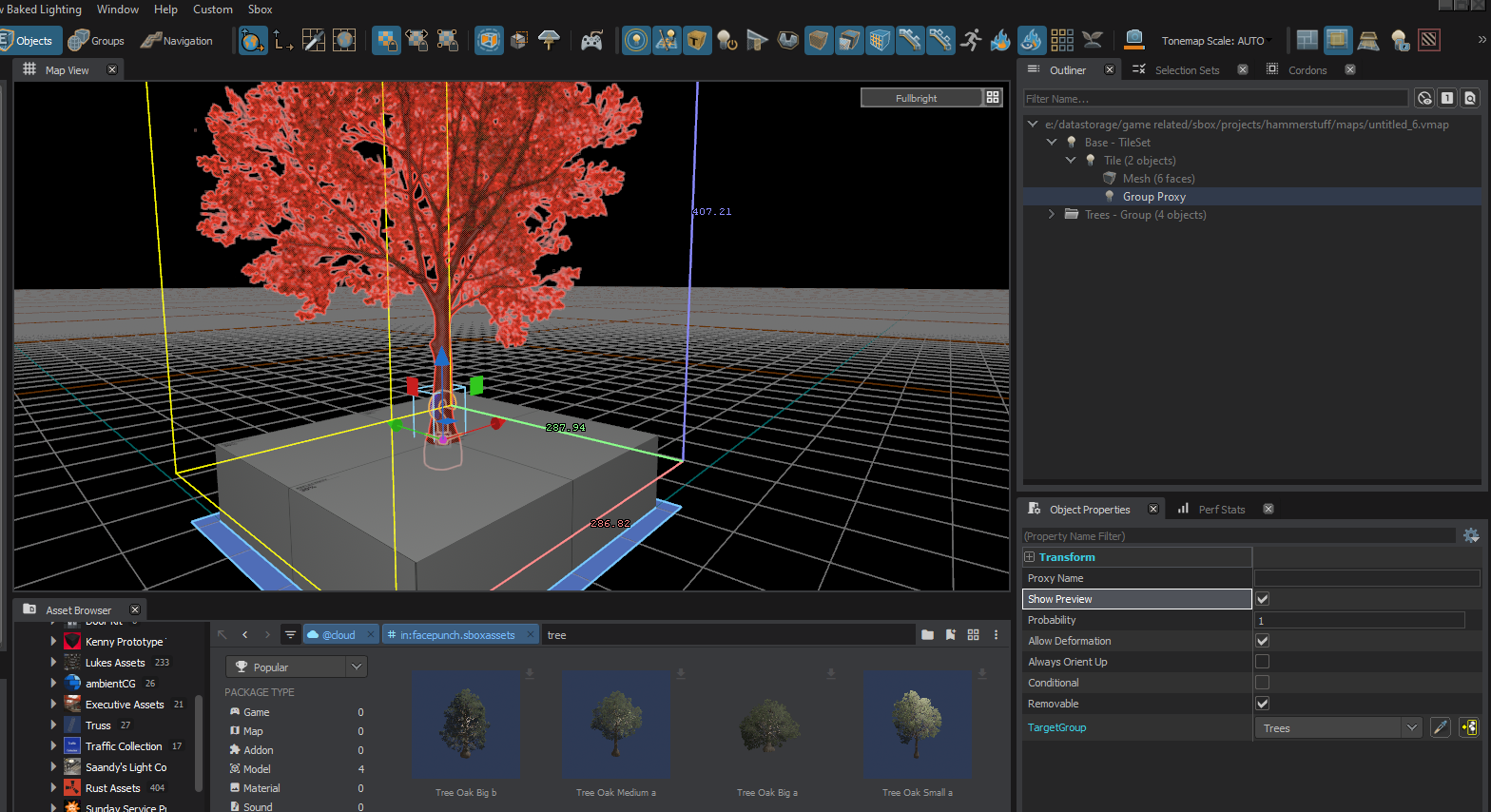This screenshot has height=812, width=1491.
Task: Open the Popular sort dropdown
Action: click(297, 667)
